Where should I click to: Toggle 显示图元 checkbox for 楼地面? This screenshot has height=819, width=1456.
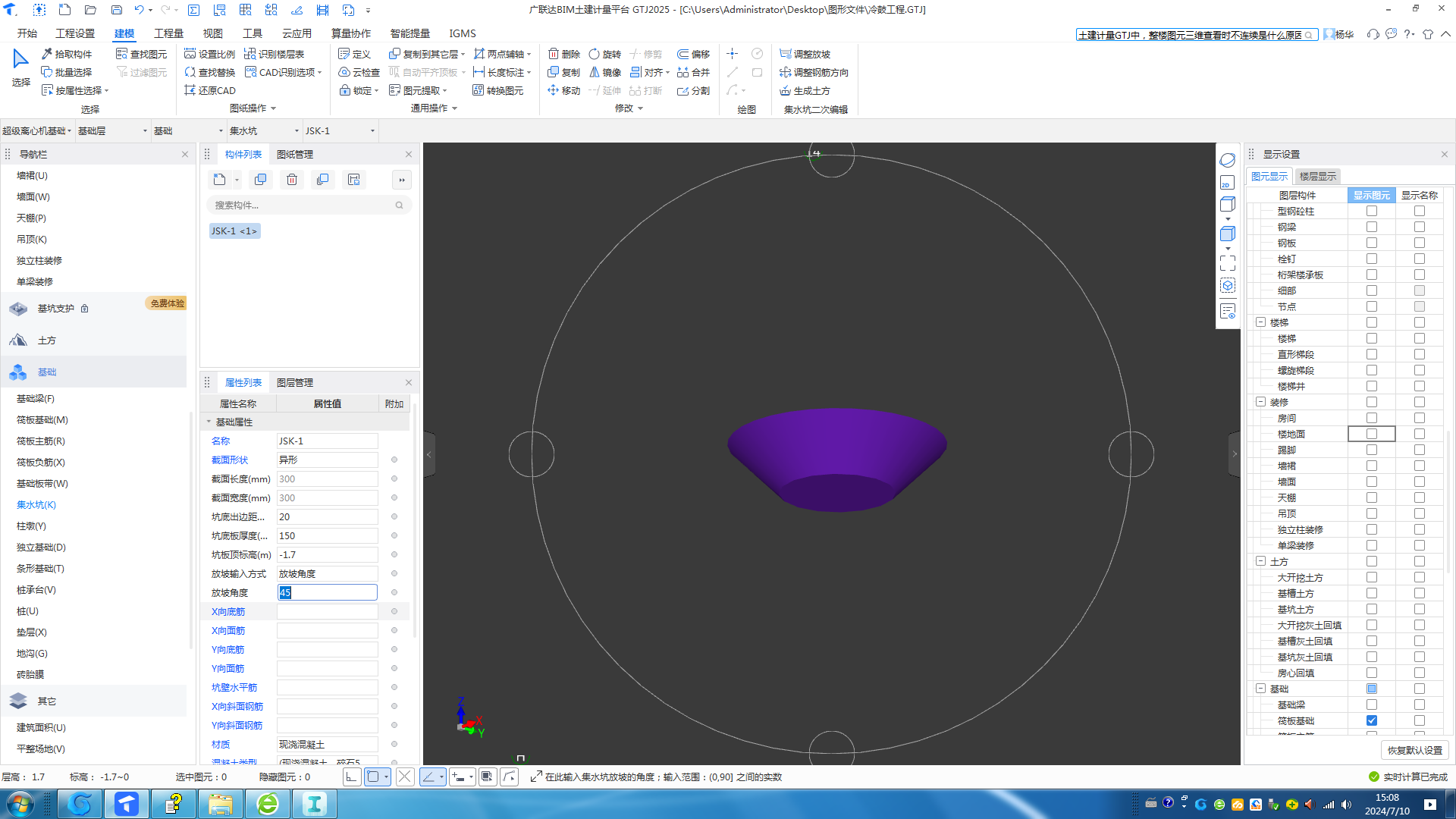[x=1372, y=434]
